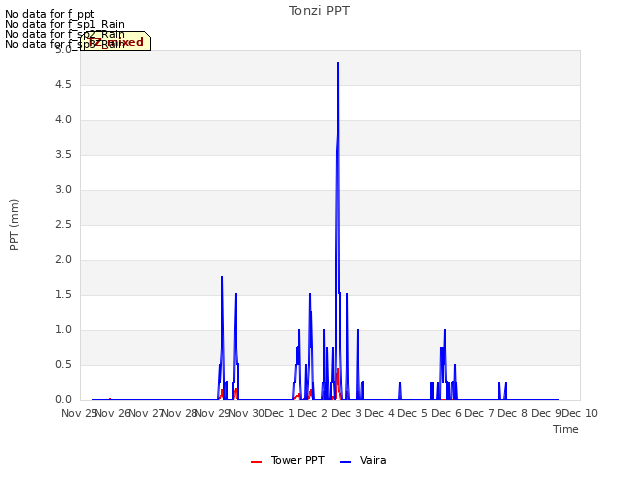Click the Dec 6 blue peak at 1.0 mm
The height and width of the screenshot is (480, 640).
point(445,330)
